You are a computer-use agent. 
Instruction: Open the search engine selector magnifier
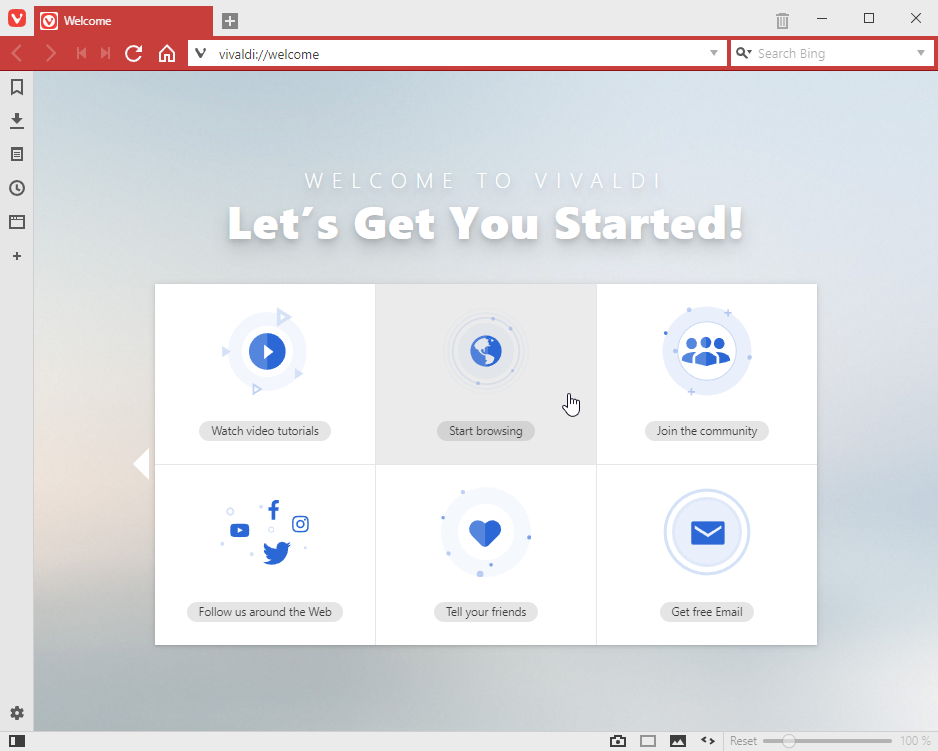coord(744,53)
